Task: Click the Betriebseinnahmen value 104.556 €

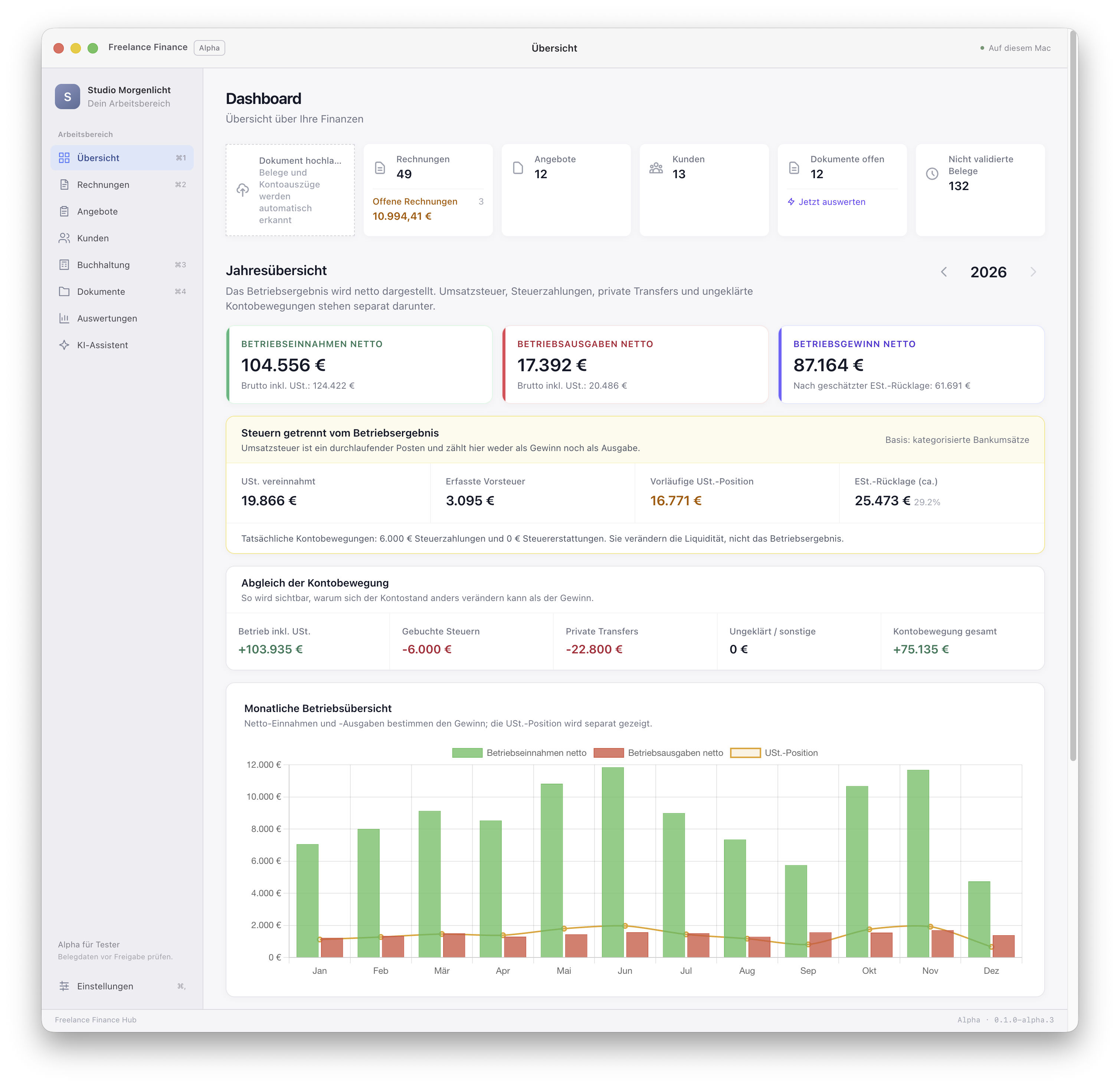Action: coord(284,365)
